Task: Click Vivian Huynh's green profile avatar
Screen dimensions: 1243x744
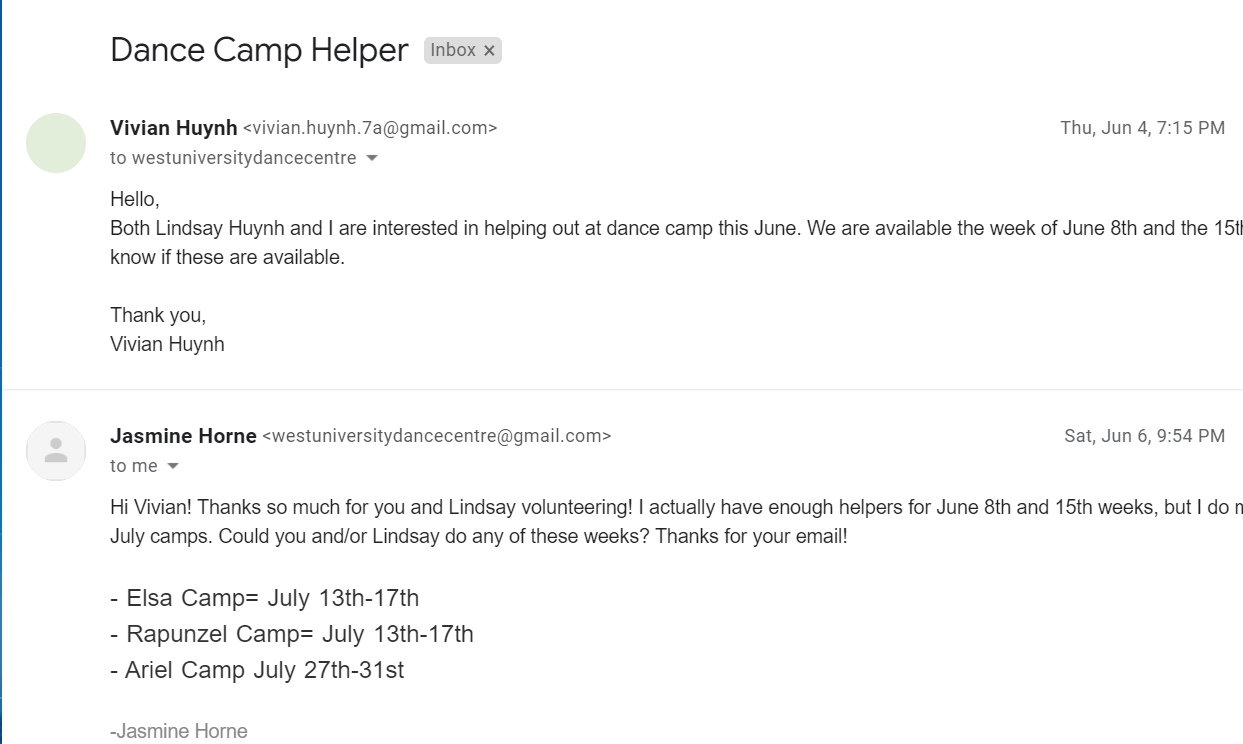Action: coord(56,143)
